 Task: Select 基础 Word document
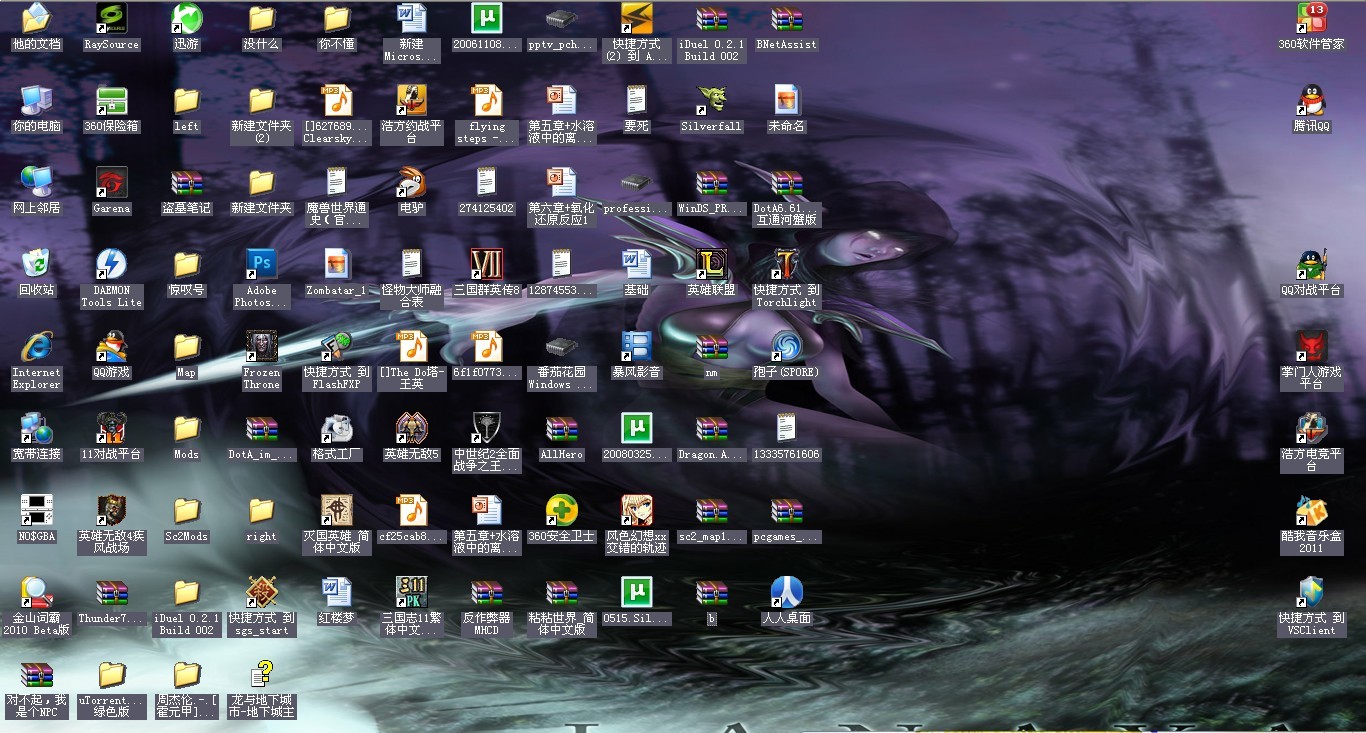point(636,264)
